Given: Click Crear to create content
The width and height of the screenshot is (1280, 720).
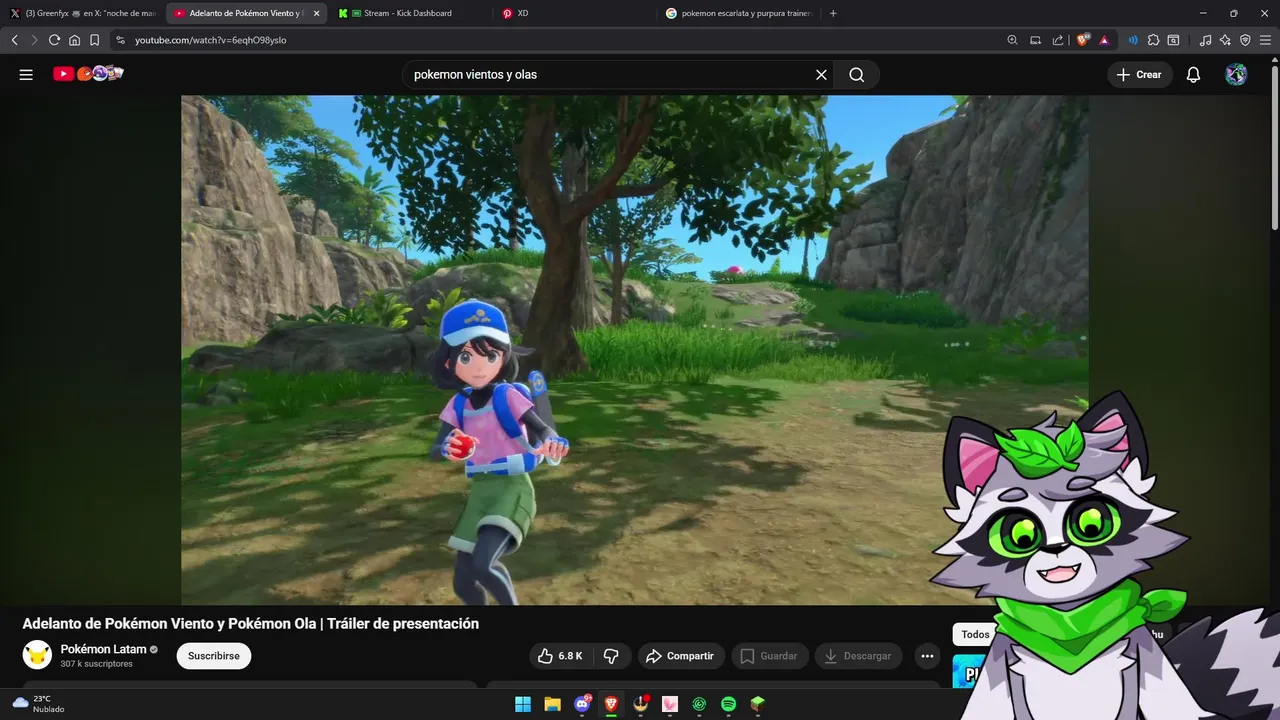Looking at the screenshot, I should (x=1139, y=75).
